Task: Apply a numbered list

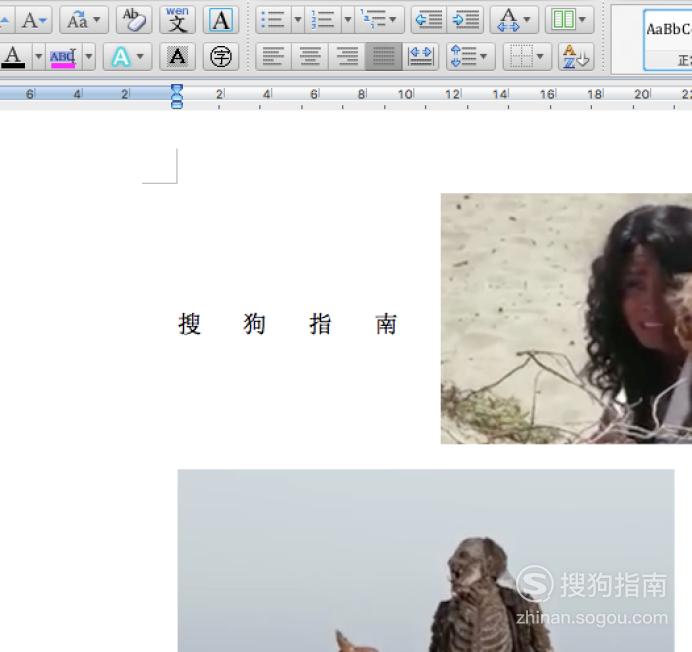Action: point(323,20)
